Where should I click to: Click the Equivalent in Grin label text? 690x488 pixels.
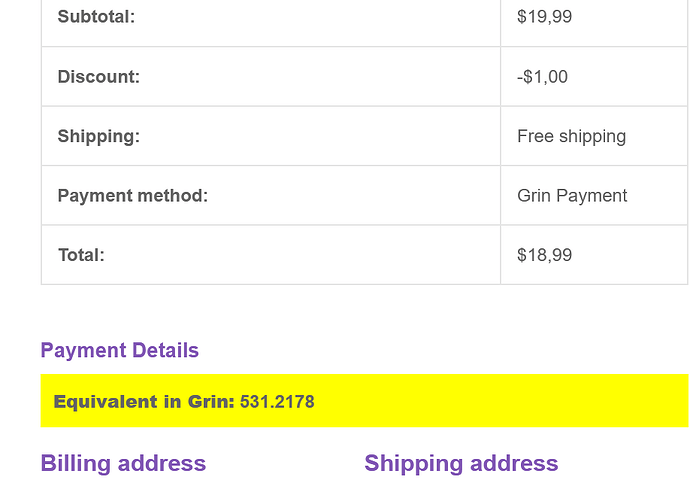[x=144, y=402]
